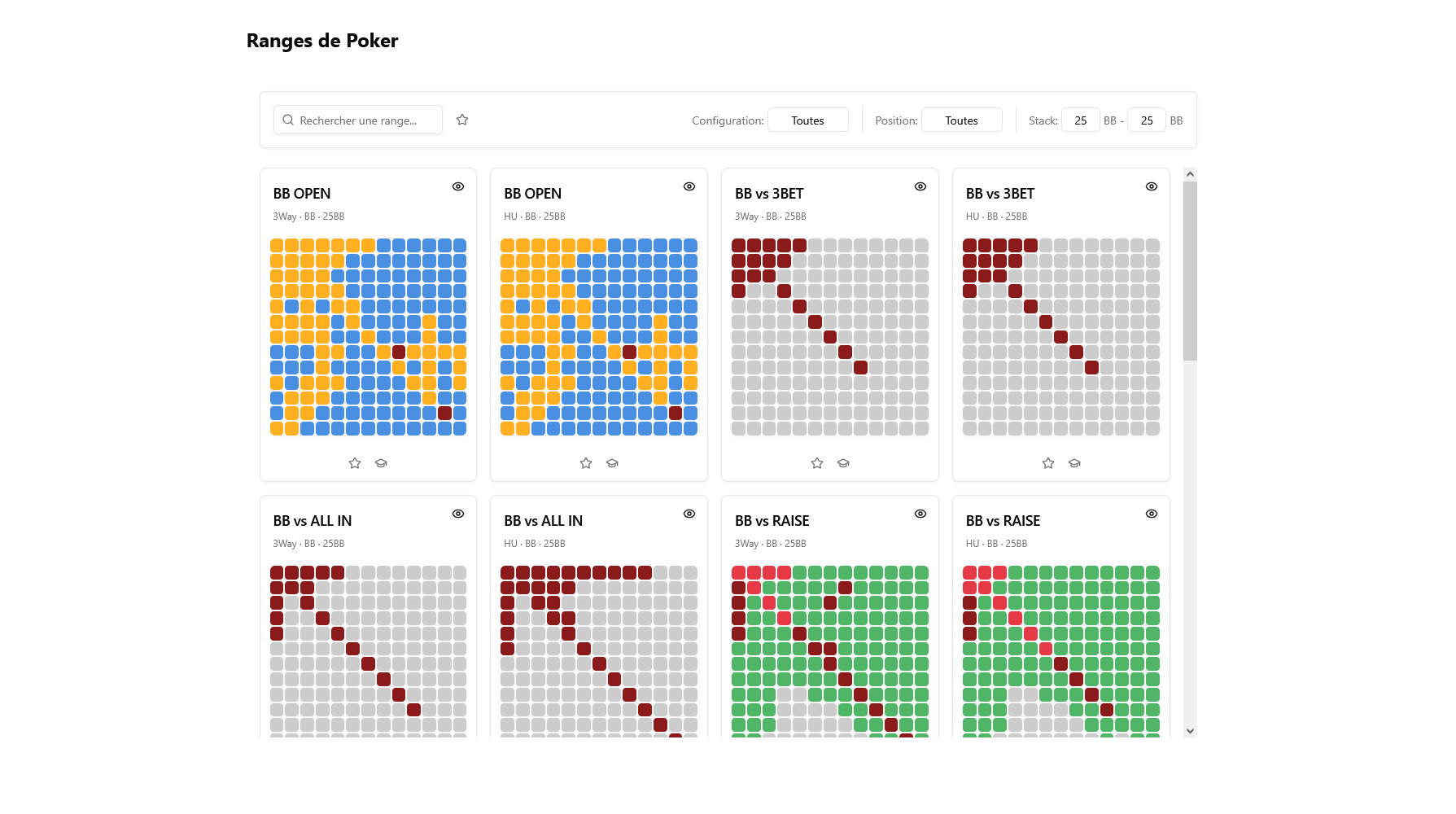Start training on BB vs 3BET HU
This screenshot has width=1456, height=814.
click(x=1074, y=463)
